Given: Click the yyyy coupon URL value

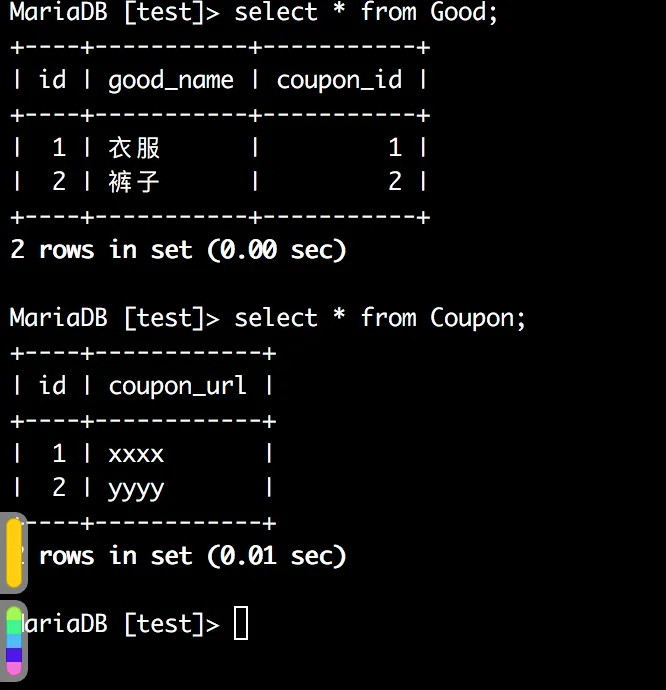Looking at the screenshot, I should pyautogui.click(x=136, y=489).
